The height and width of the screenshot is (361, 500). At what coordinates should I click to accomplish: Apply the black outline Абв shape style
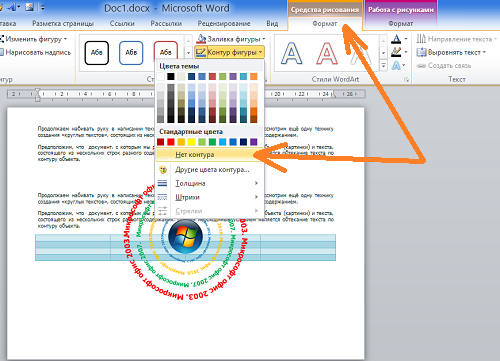pyautogui.click(x=97, y=52)
